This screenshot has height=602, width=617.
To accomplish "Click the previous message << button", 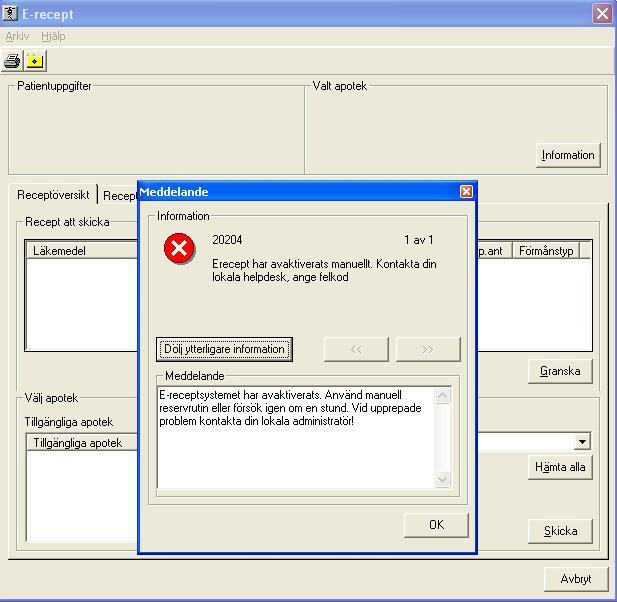I will click(356, 349).
